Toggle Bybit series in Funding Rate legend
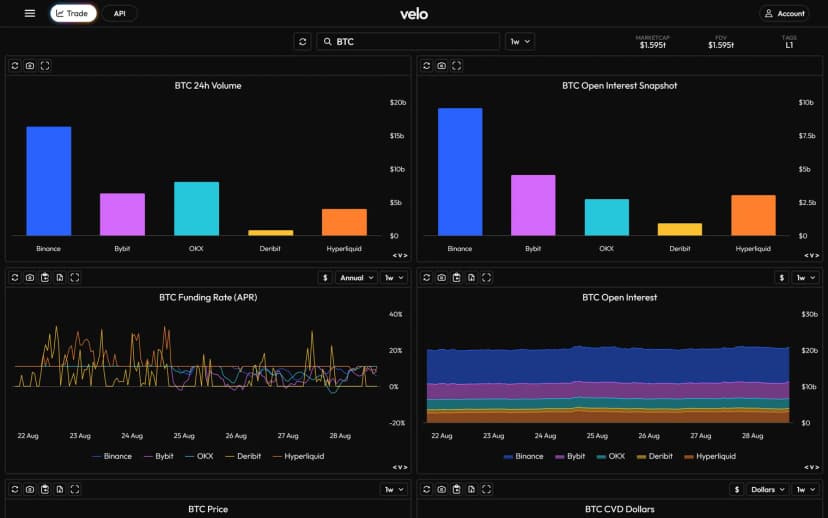 pyautogui.click(x=158, y=456)
